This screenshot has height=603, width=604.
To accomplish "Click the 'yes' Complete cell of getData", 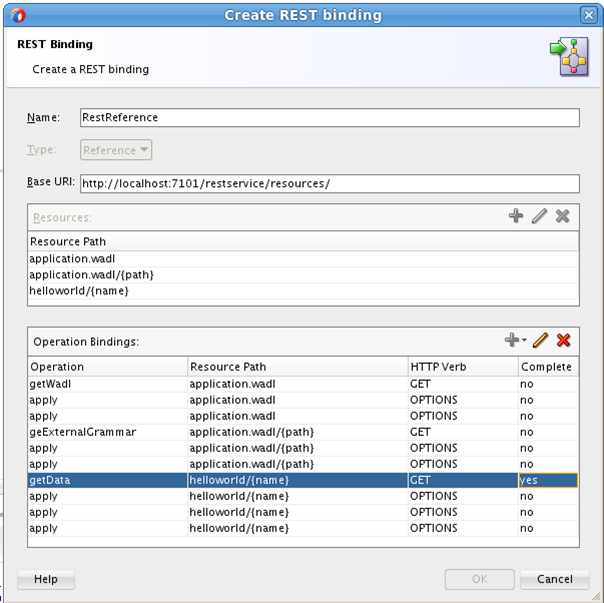I will pyautogui.click(x=548, y=480).
